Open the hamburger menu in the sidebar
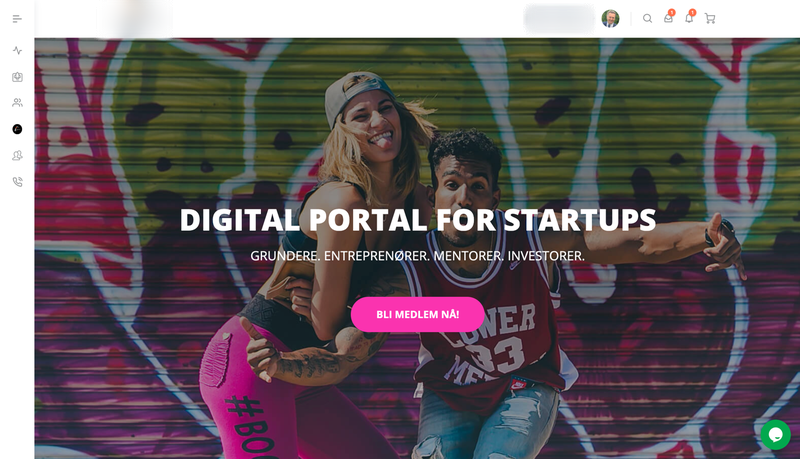This screenshot has height=459, width=800. click(x=17, y=19)
